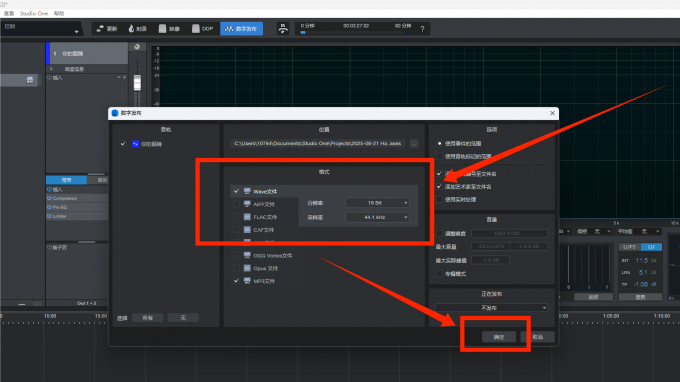
Task: Click the Update toolbar icon
Action: pyautogui.click(x=100, y=29)
